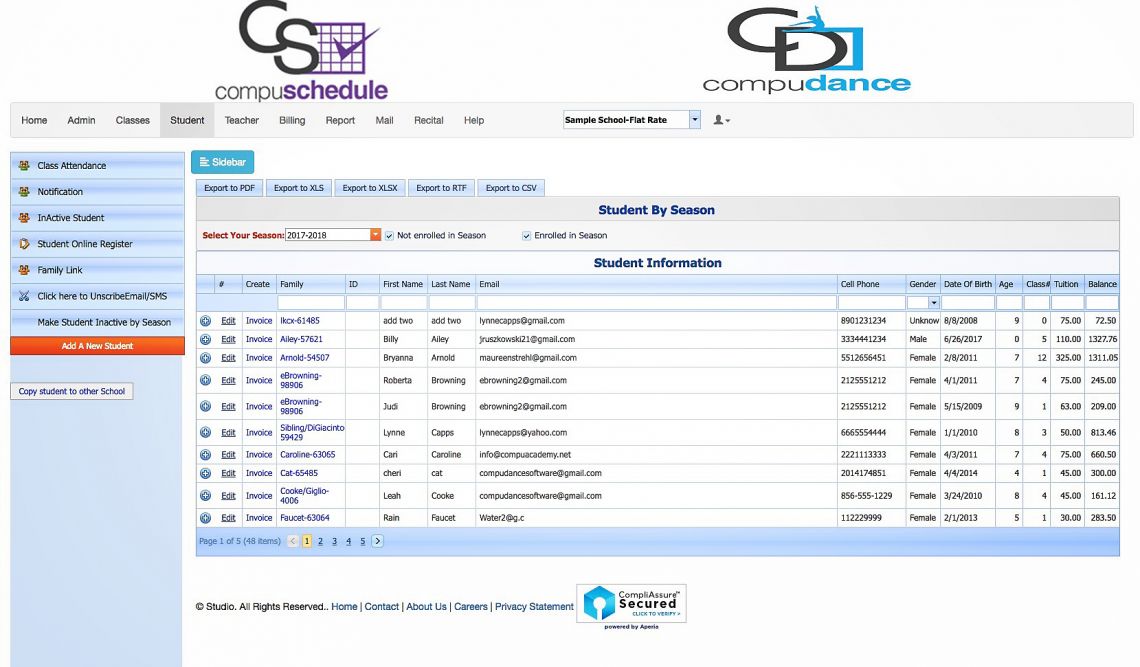The height and width of the screenshot is (667, 1140).
Task: Click Add A New Student button
Action: (x=97, y=346)
